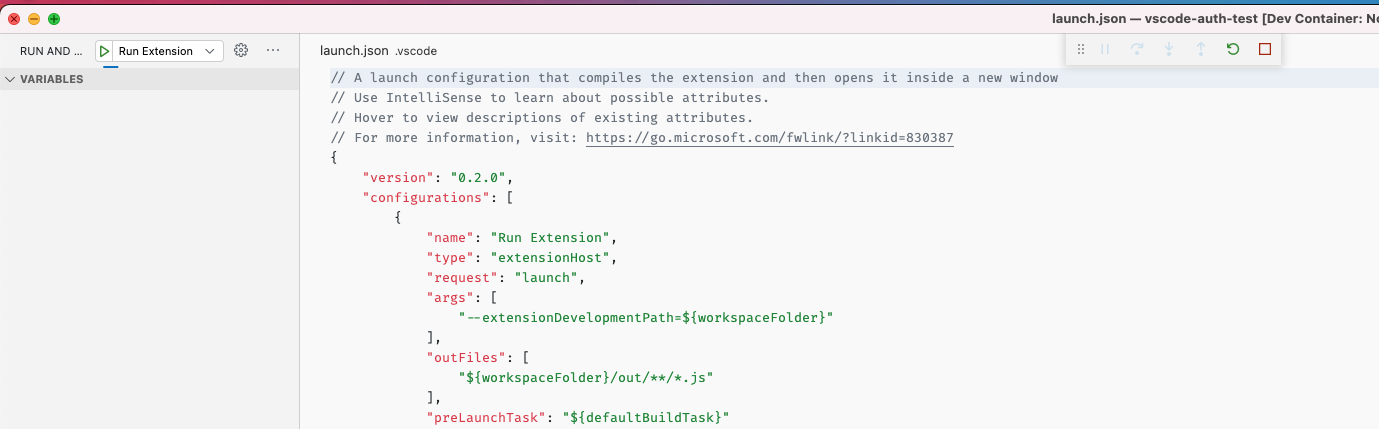1379x429 pixels.
Task: Click the "request" key
Action: pos(462,277)
